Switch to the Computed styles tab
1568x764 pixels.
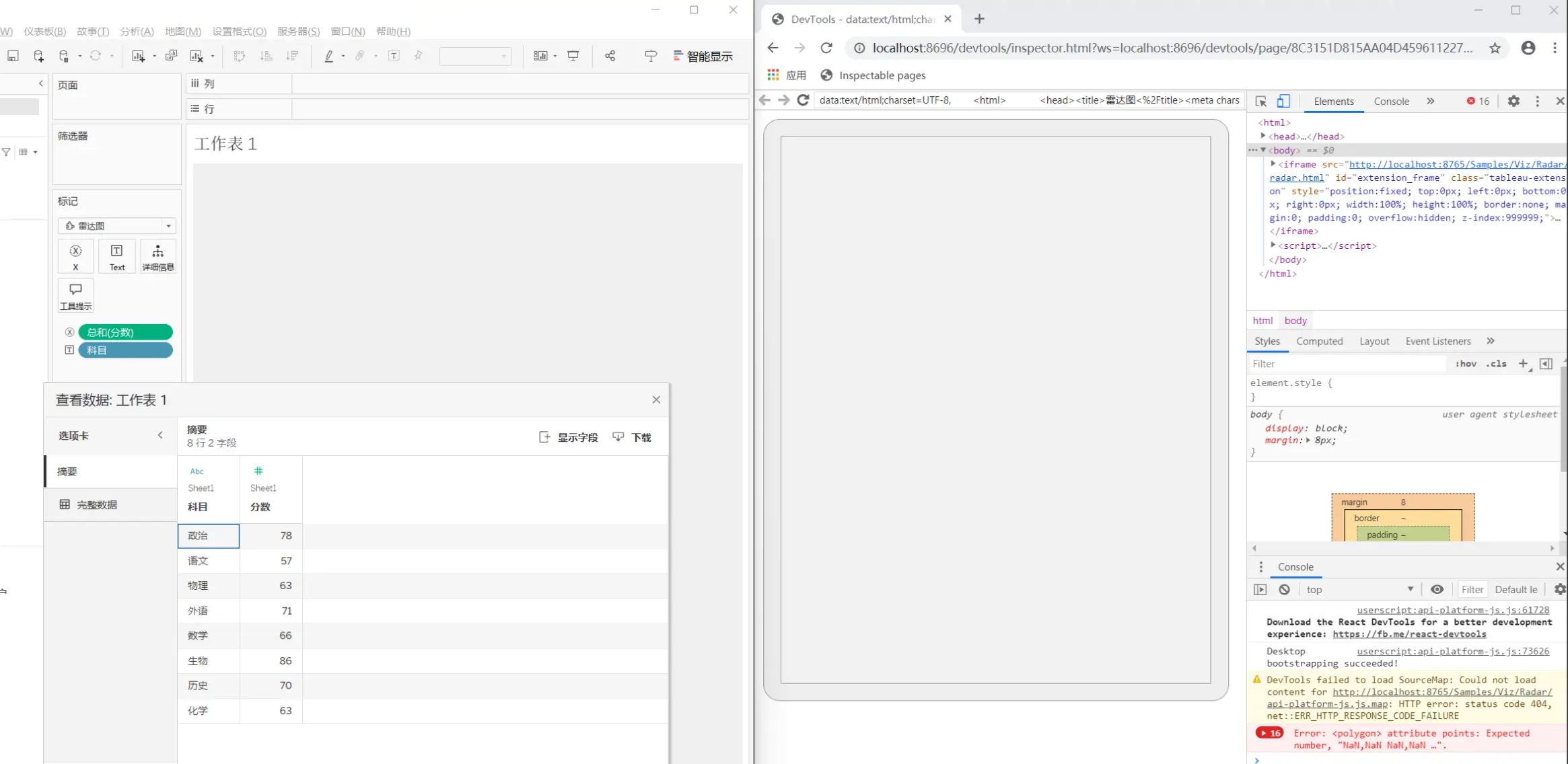tap(1319, 341)
